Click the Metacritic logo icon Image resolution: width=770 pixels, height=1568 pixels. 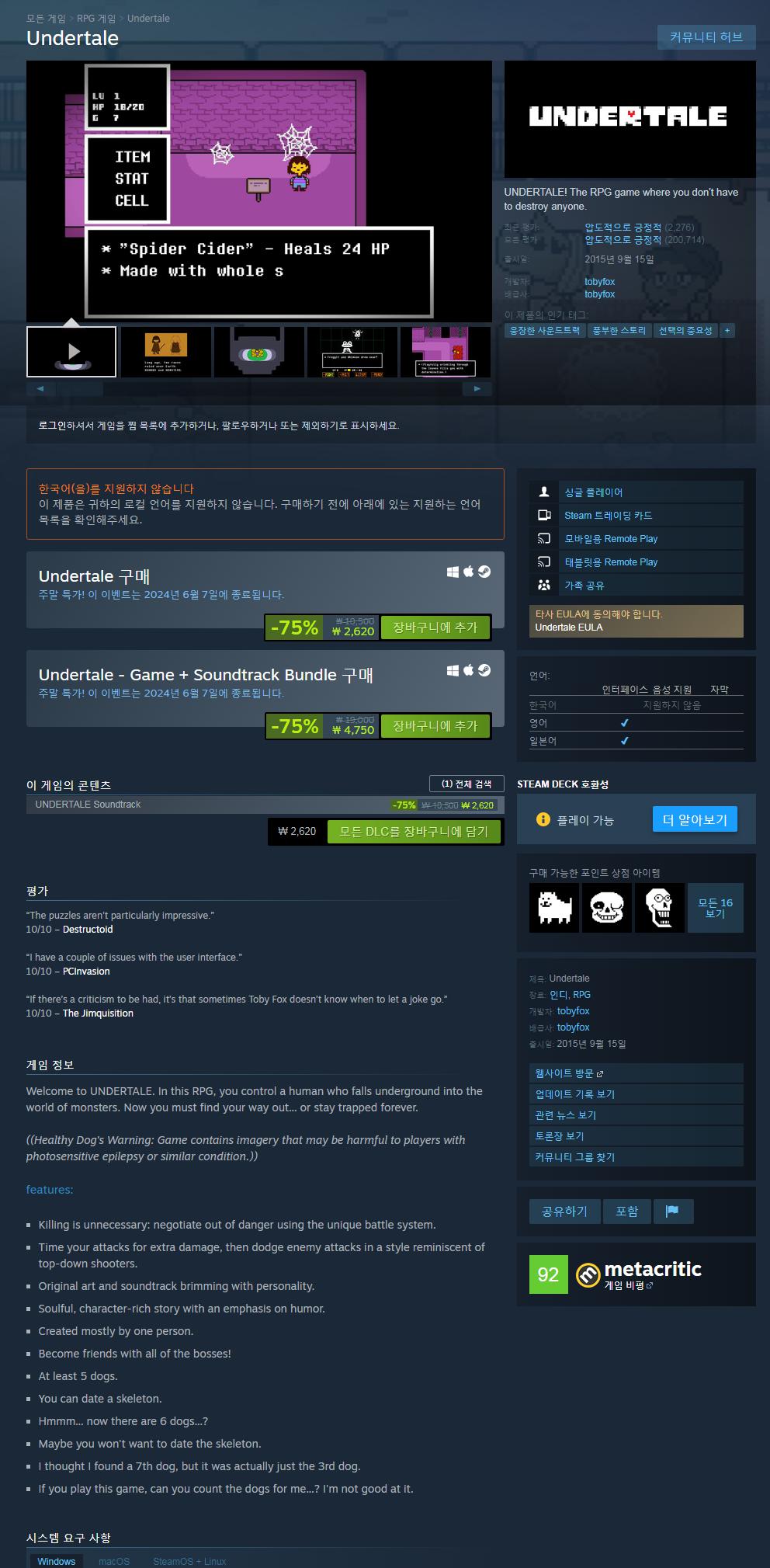pos(588,1274)
